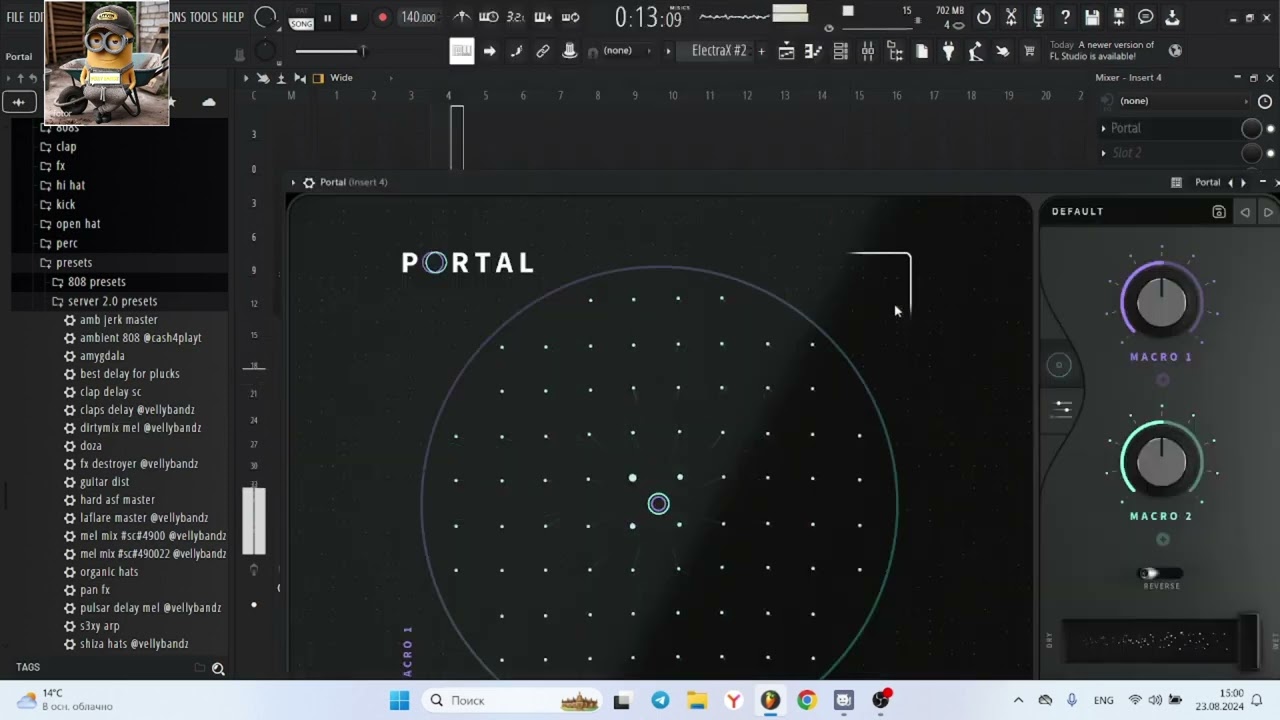Open the Piano roll view icon
Screen dimensions: 1280x720
[x=813, y=51]
